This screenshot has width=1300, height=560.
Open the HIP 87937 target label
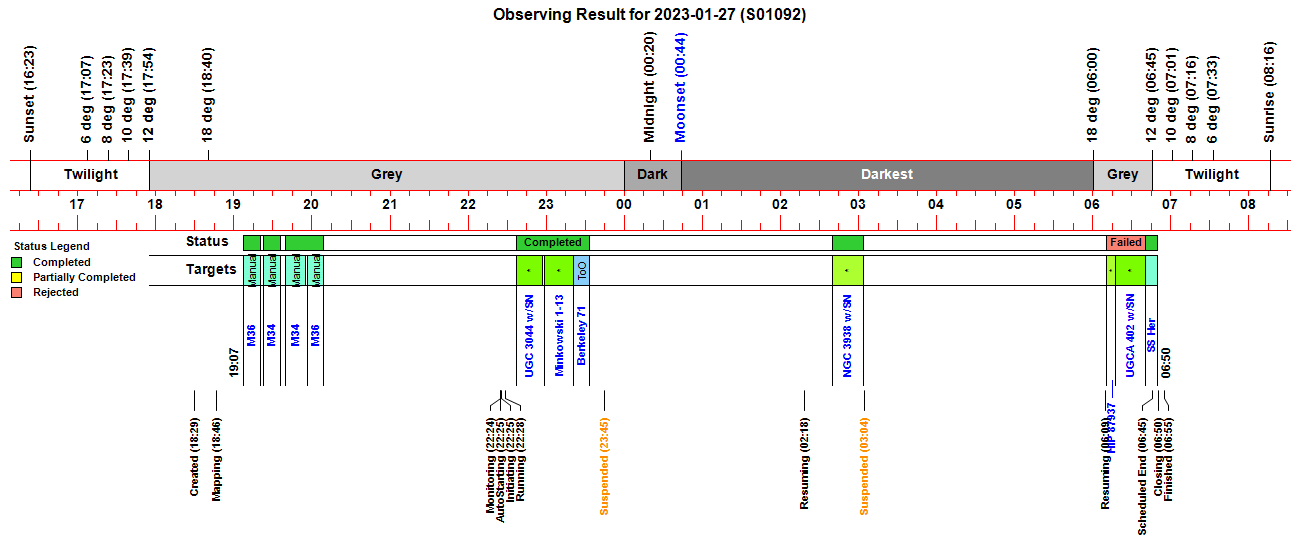tap(1112, 426)
